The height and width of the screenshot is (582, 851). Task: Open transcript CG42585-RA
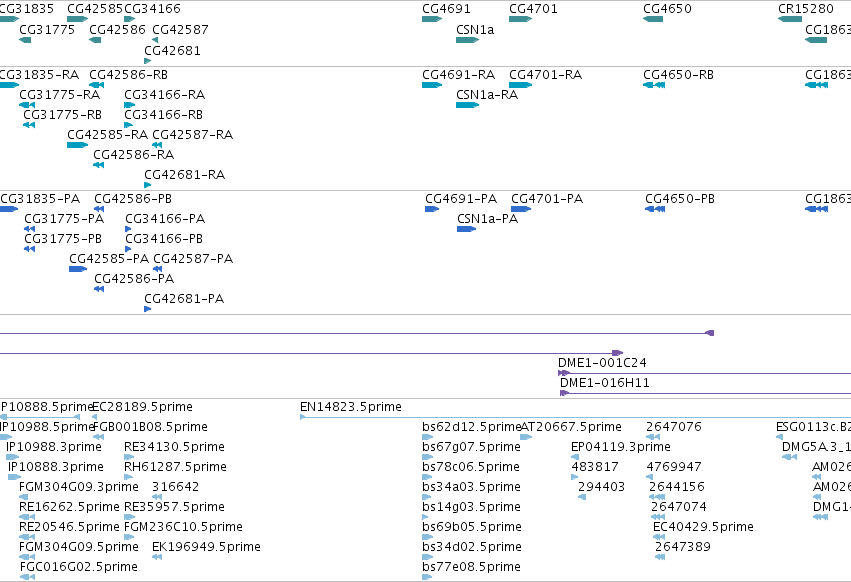coord(107,135)
